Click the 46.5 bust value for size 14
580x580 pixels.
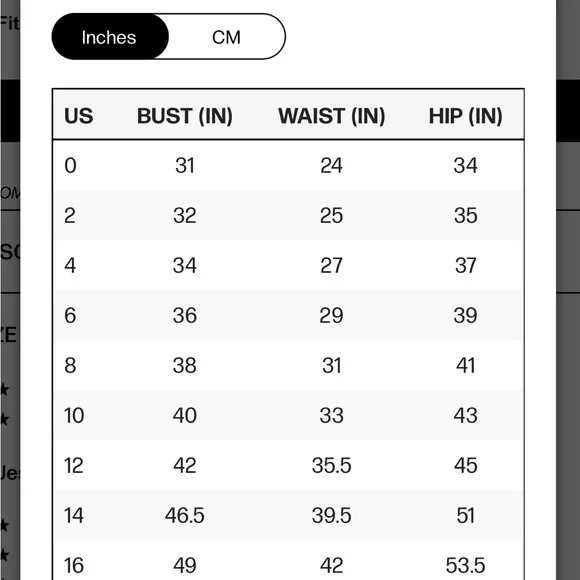185,515
